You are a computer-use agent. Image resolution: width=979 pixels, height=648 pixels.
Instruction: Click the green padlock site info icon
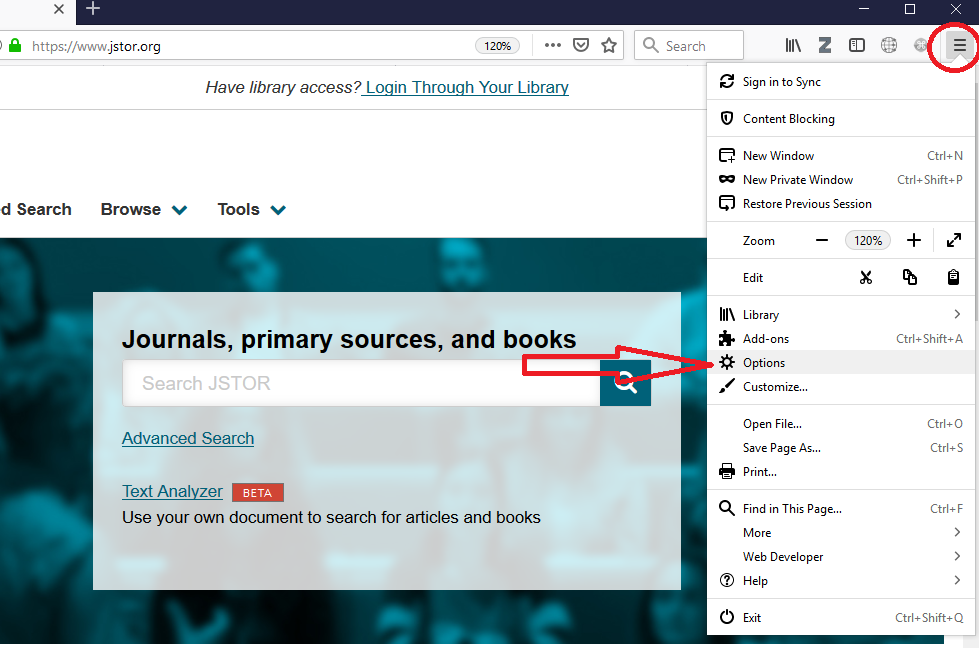click(15, 46)
